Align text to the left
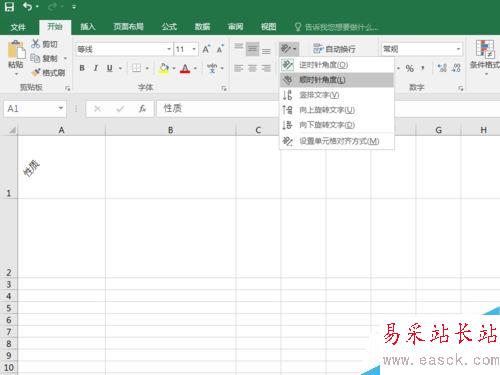 tap(239, 68)
